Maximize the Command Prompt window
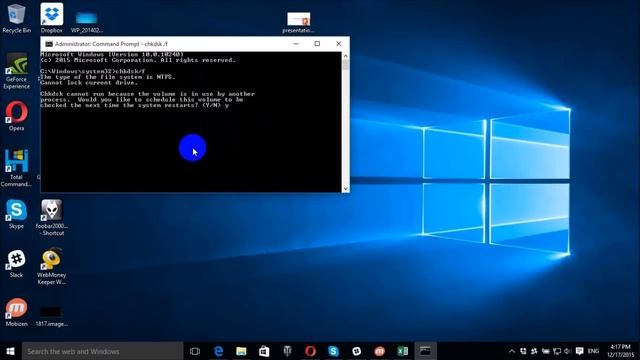 tap(317, 44)
